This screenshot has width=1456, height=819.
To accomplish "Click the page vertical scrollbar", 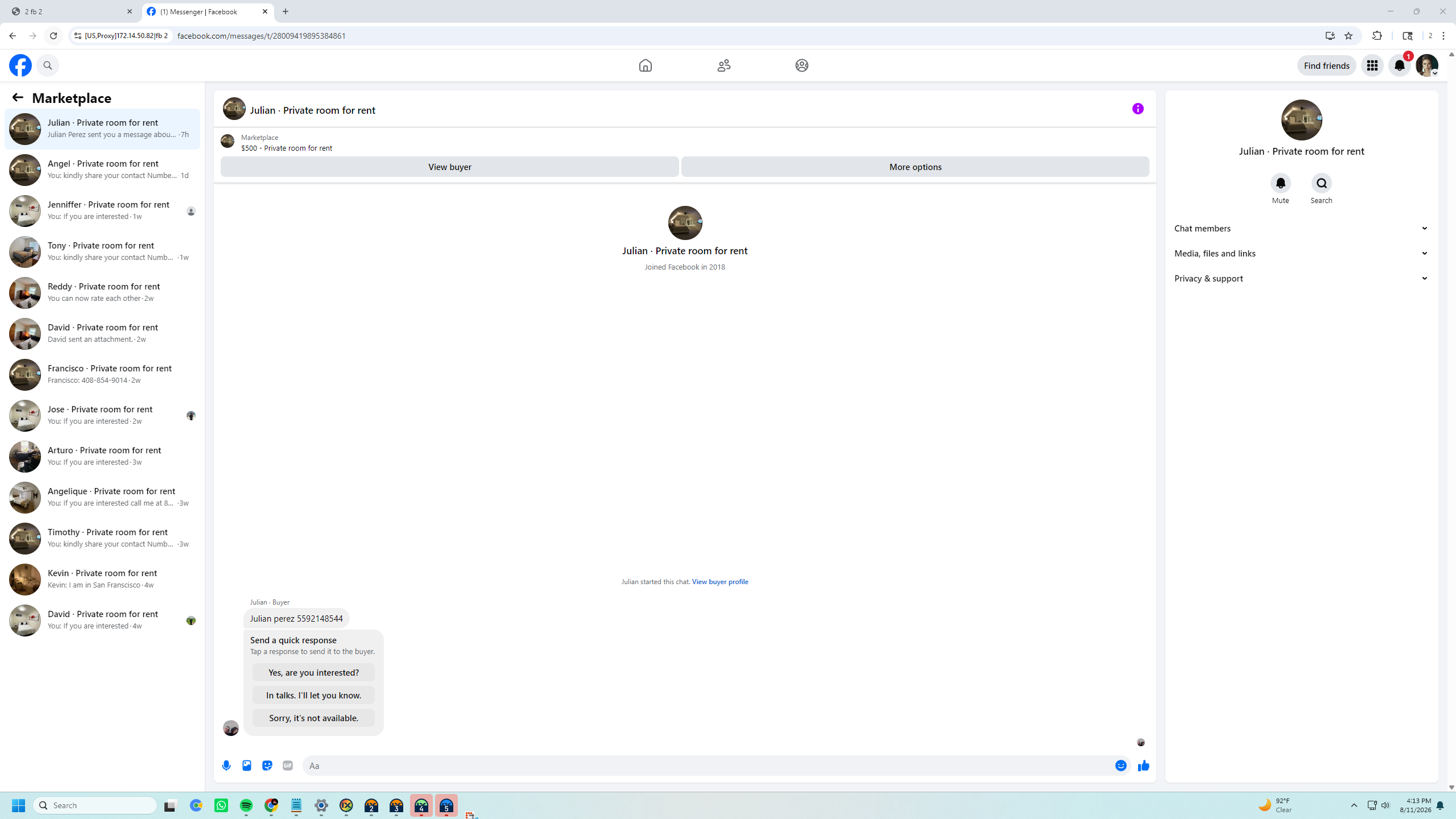I will pos(1451,421).
